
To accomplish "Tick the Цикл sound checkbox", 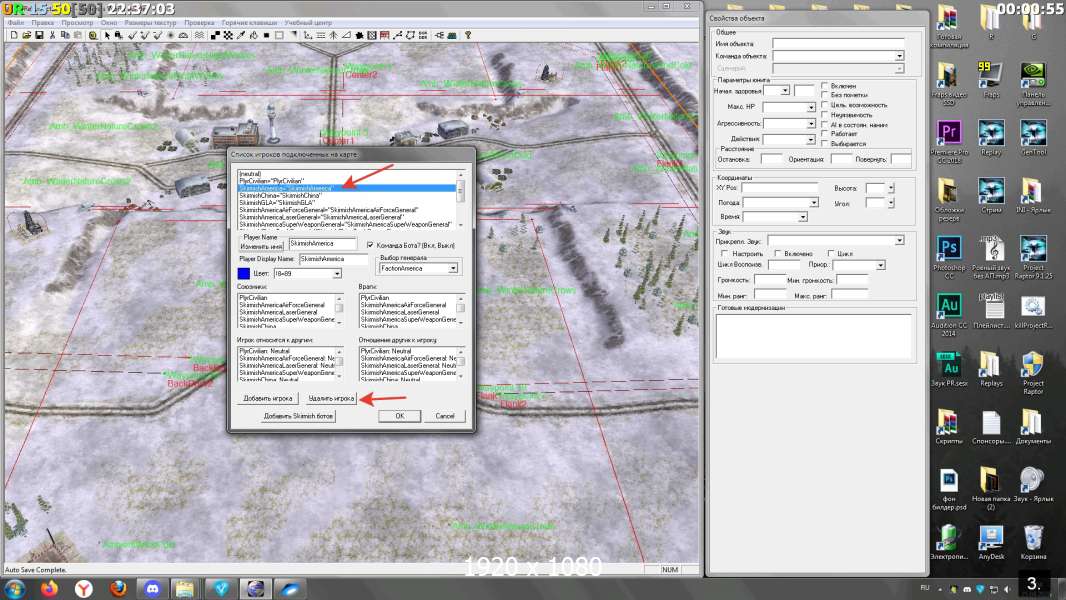I will 831,253.
